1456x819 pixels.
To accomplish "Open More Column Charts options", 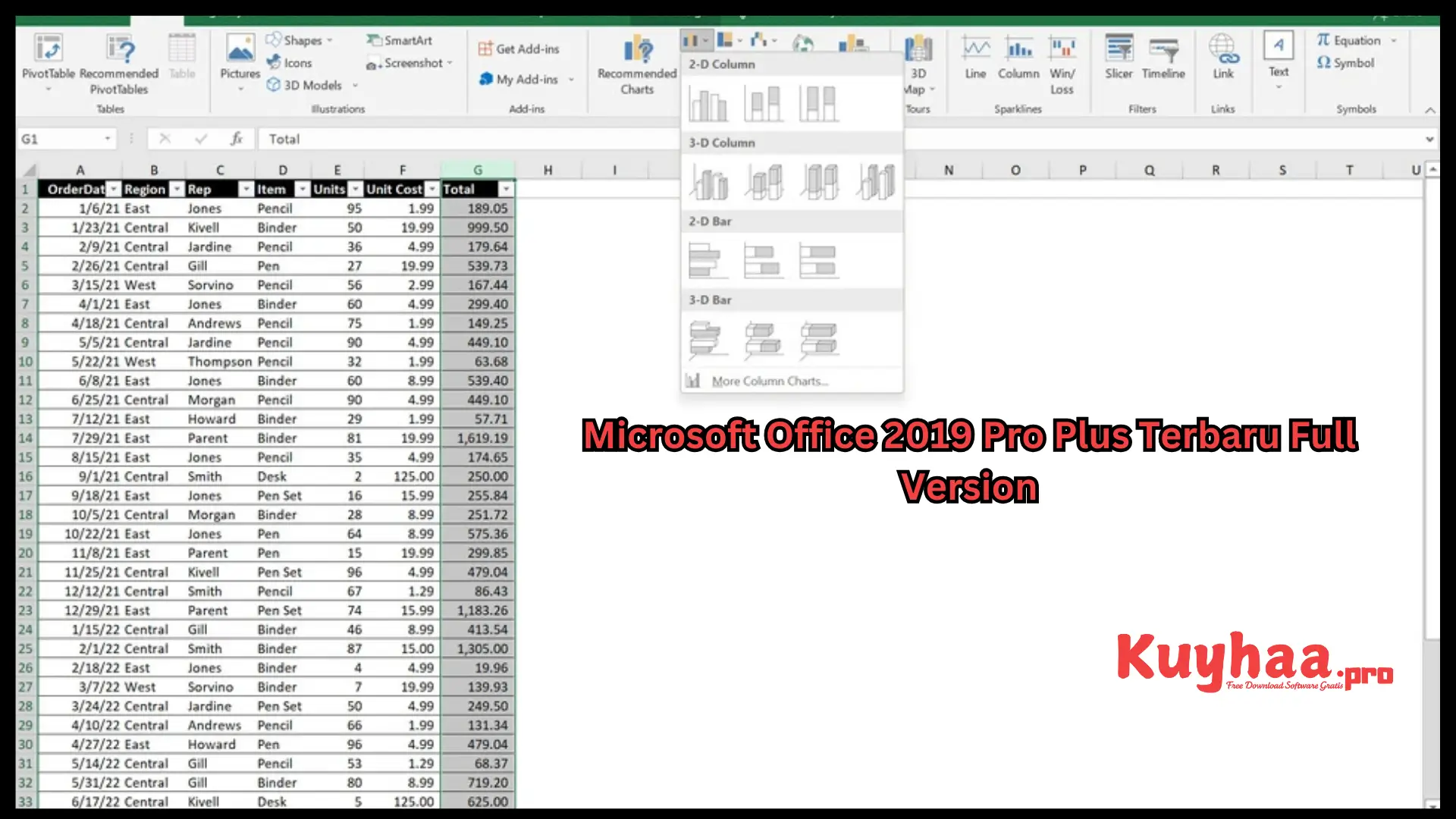I will (x=767, y=381).
